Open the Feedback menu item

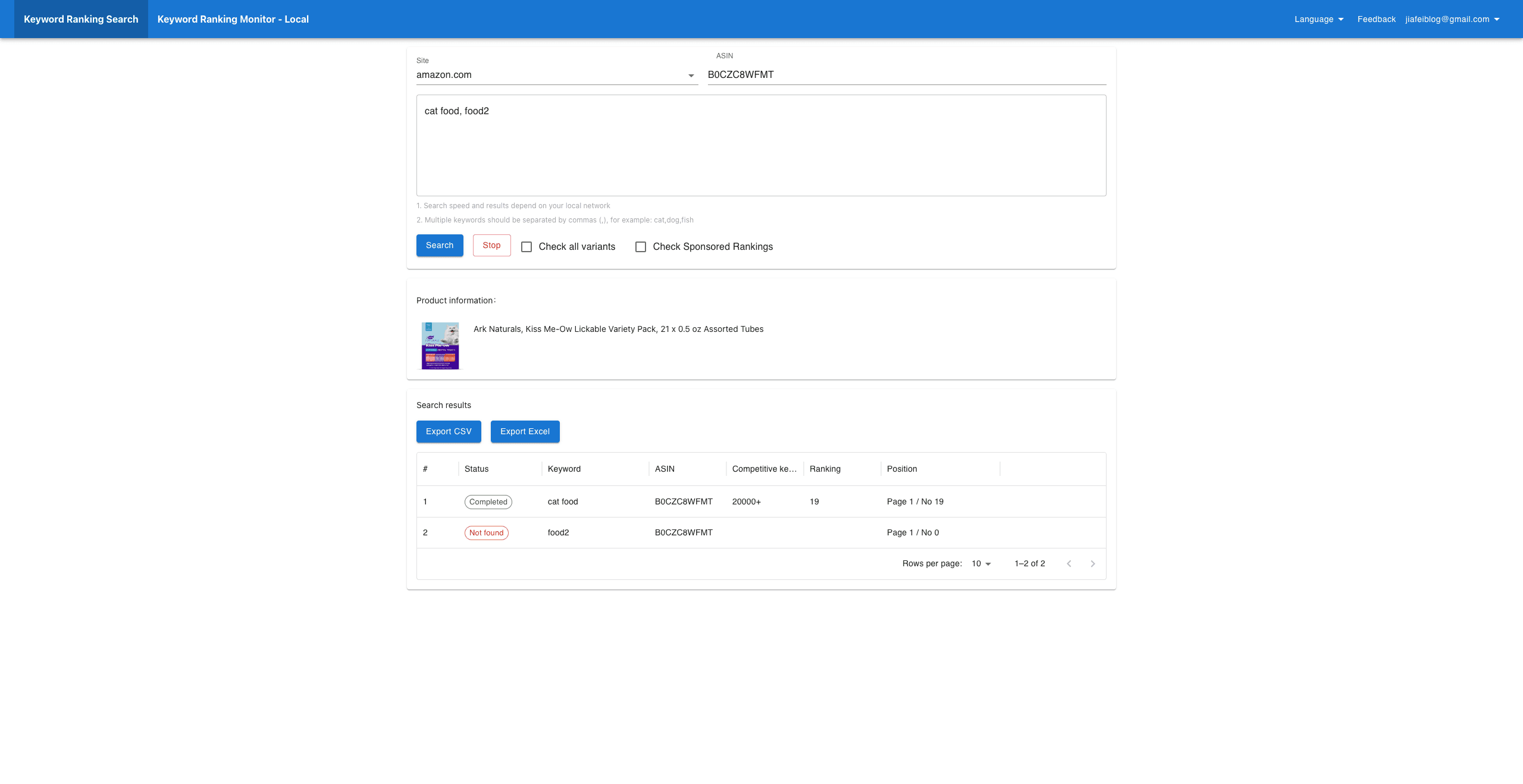click(x=1376, y=18)
